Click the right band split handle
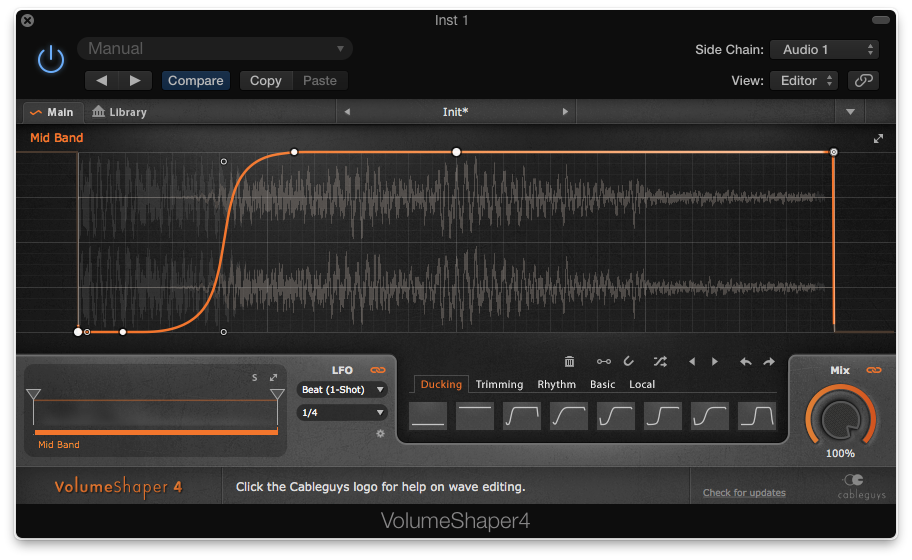This screenshot has width=912, height=560. pos(277,395)
